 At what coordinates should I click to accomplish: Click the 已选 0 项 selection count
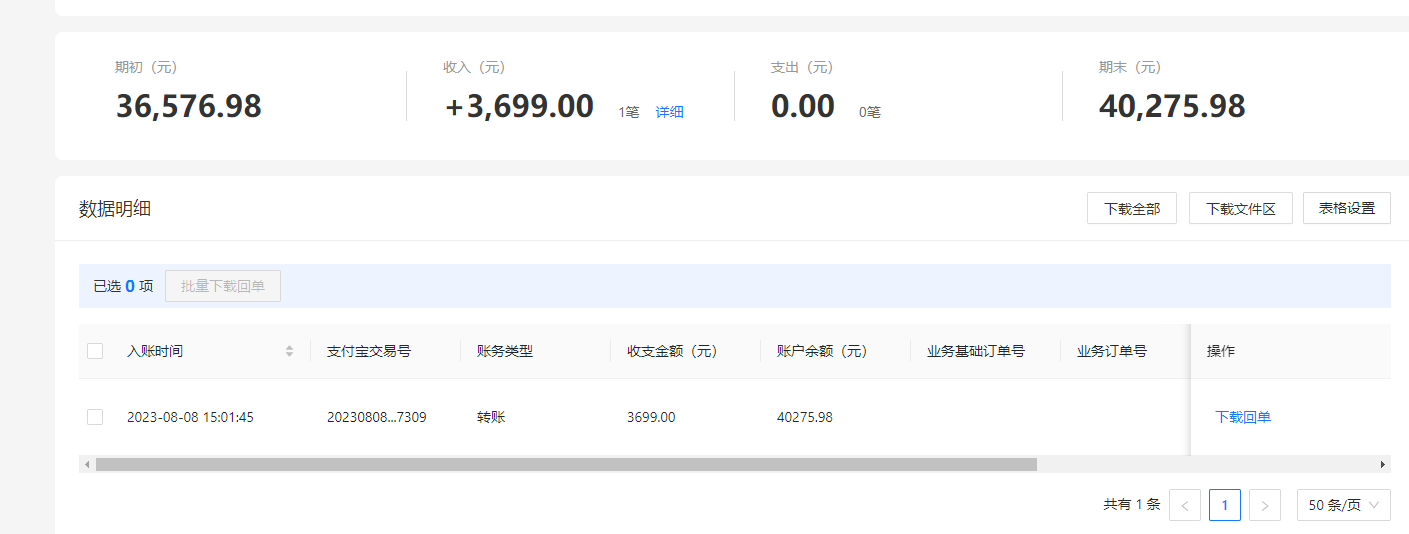pos(123,286)
